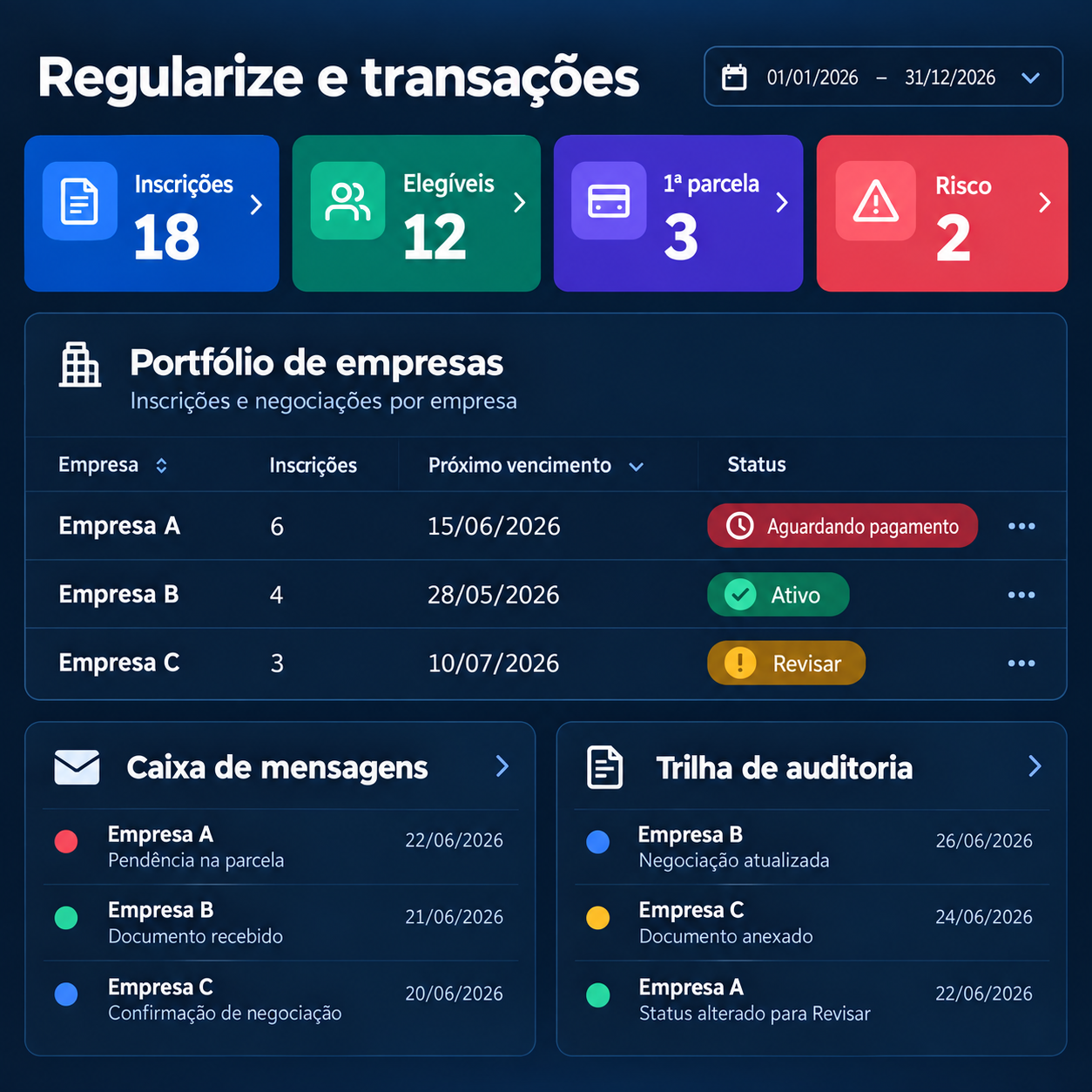
Task: Click the red dot beside Pendência na parcela
Action: [x=66, y=841]
